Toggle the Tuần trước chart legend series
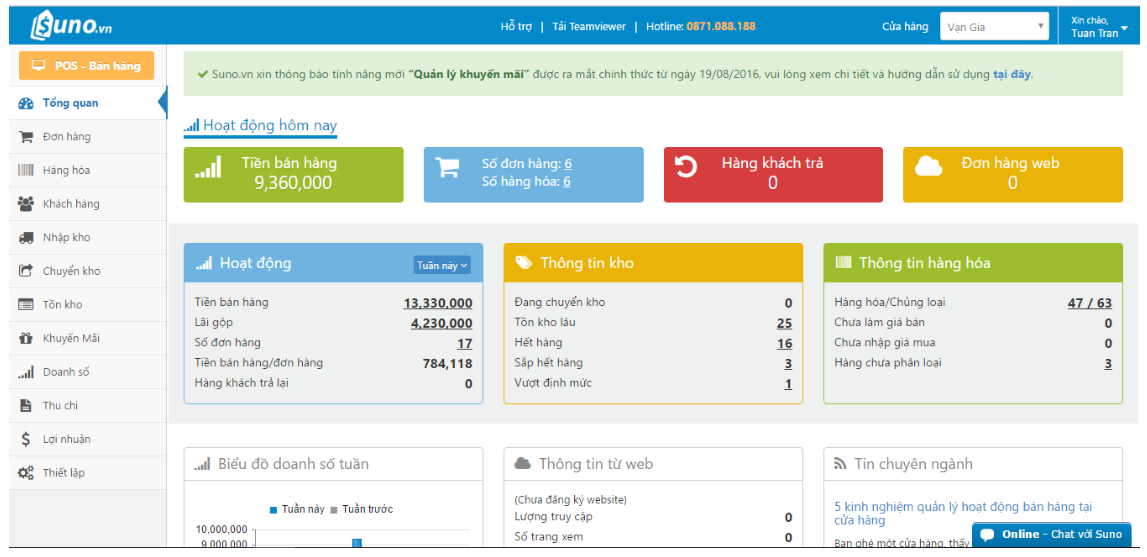Image resolution: width=1147 pixels, height=557 pixels. (362, 509)
